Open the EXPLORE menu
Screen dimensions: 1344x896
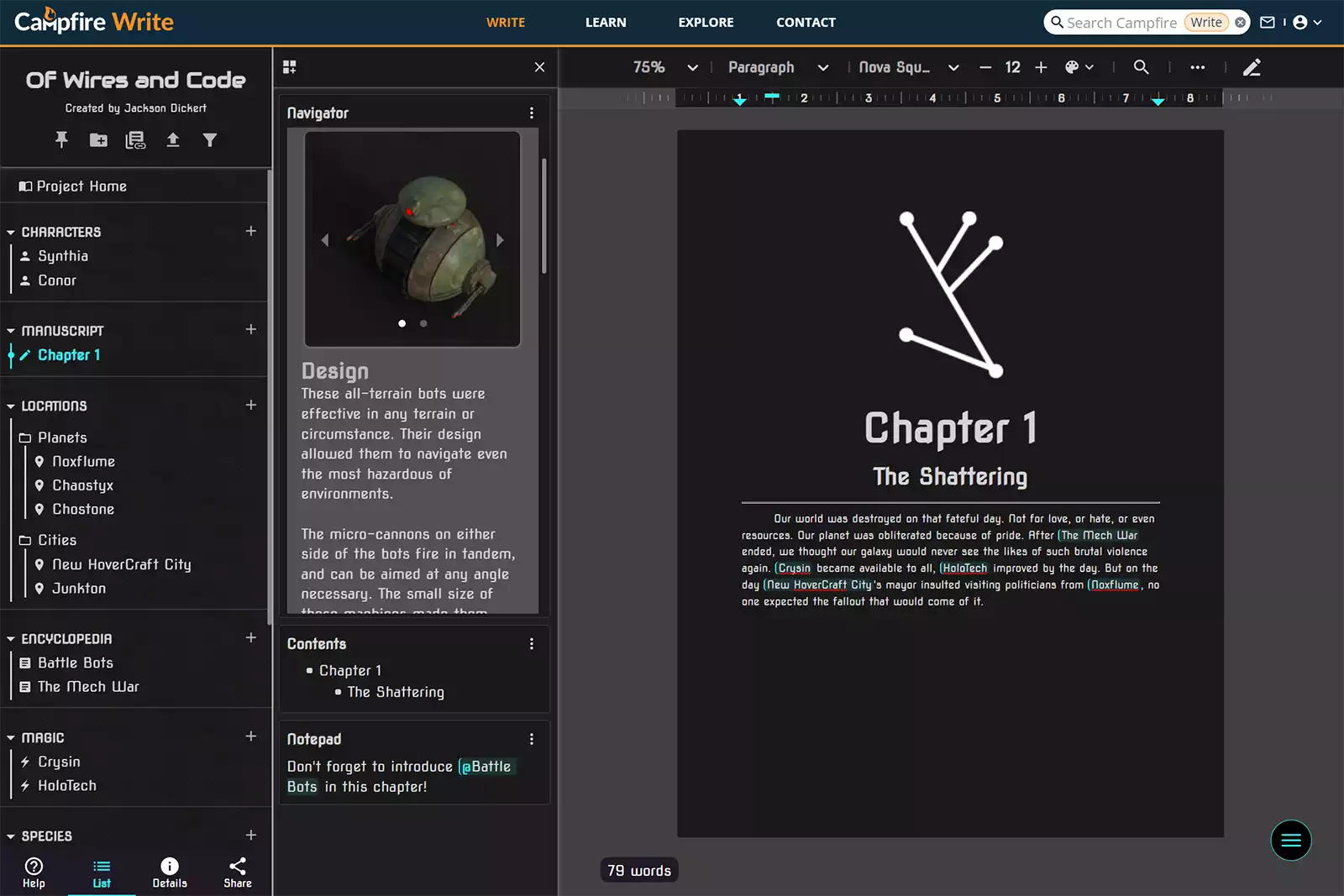click(x=705, y=23)
